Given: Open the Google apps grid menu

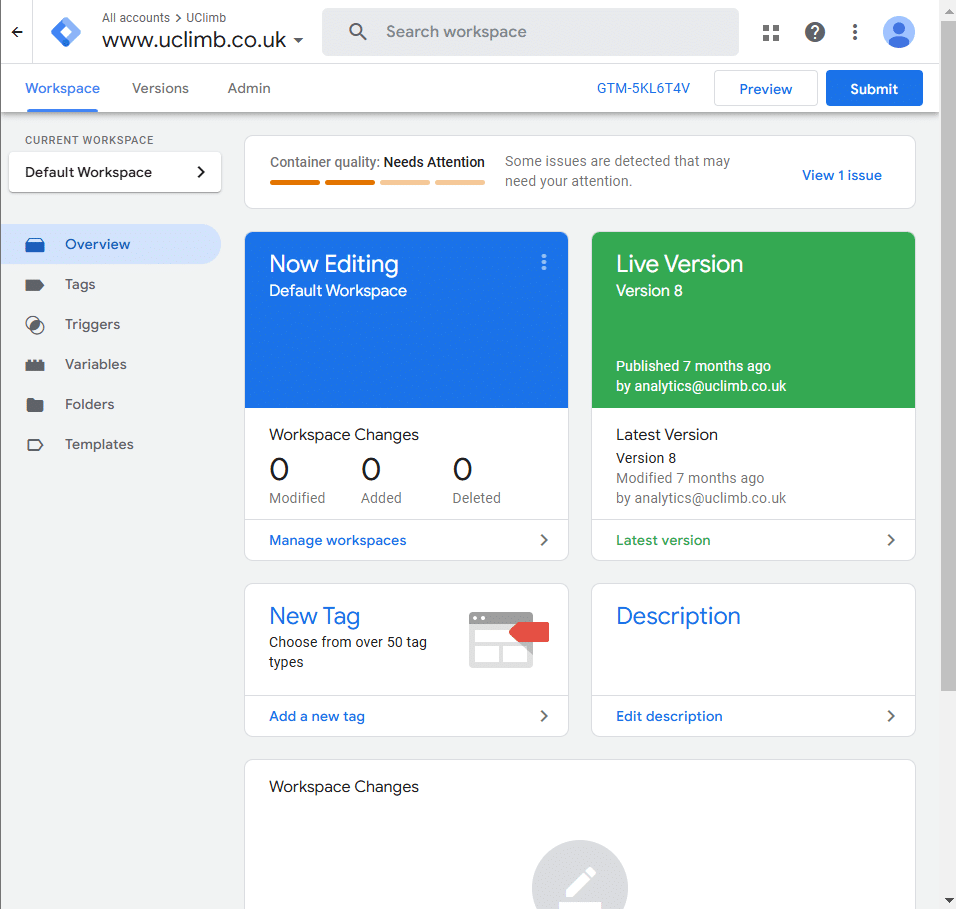Looking at the screenshot, I should [x=770, y=32].
